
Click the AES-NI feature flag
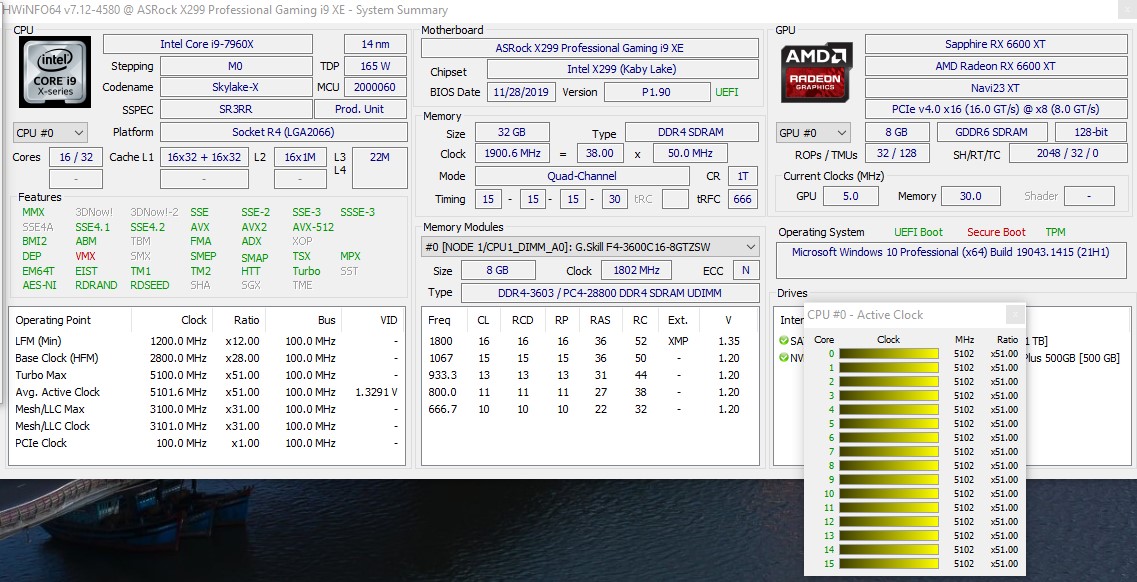[x=39, y=285]
